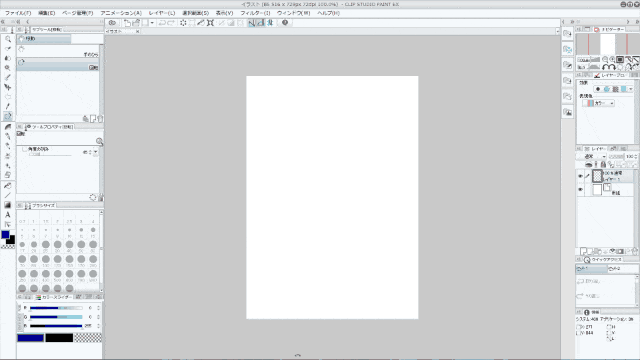640x360 pixels.
Task: Toggle Snap to Ruler in command bar
Action: [x=251, y=23]
